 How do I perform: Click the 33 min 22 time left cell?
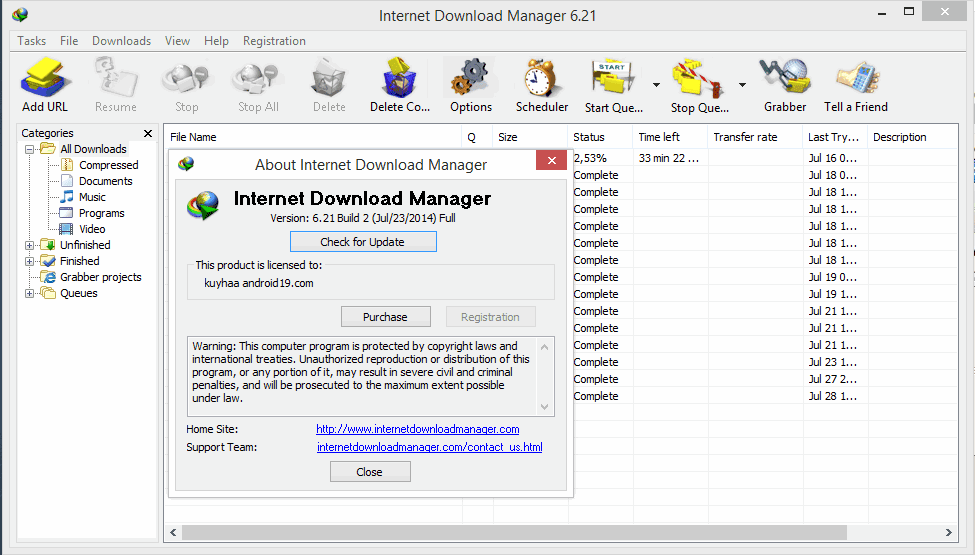[x=669, y=158]
